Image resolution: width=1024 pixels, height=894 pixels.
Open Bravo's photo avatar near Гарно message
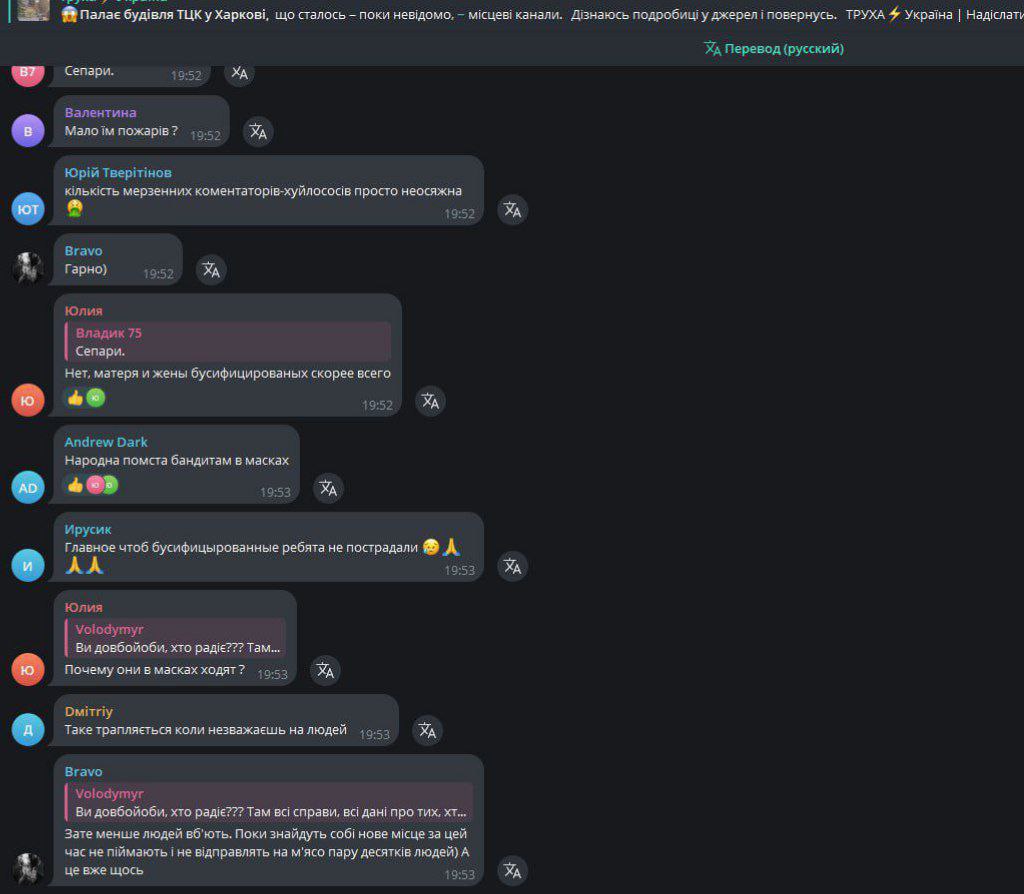coord(28,267)
